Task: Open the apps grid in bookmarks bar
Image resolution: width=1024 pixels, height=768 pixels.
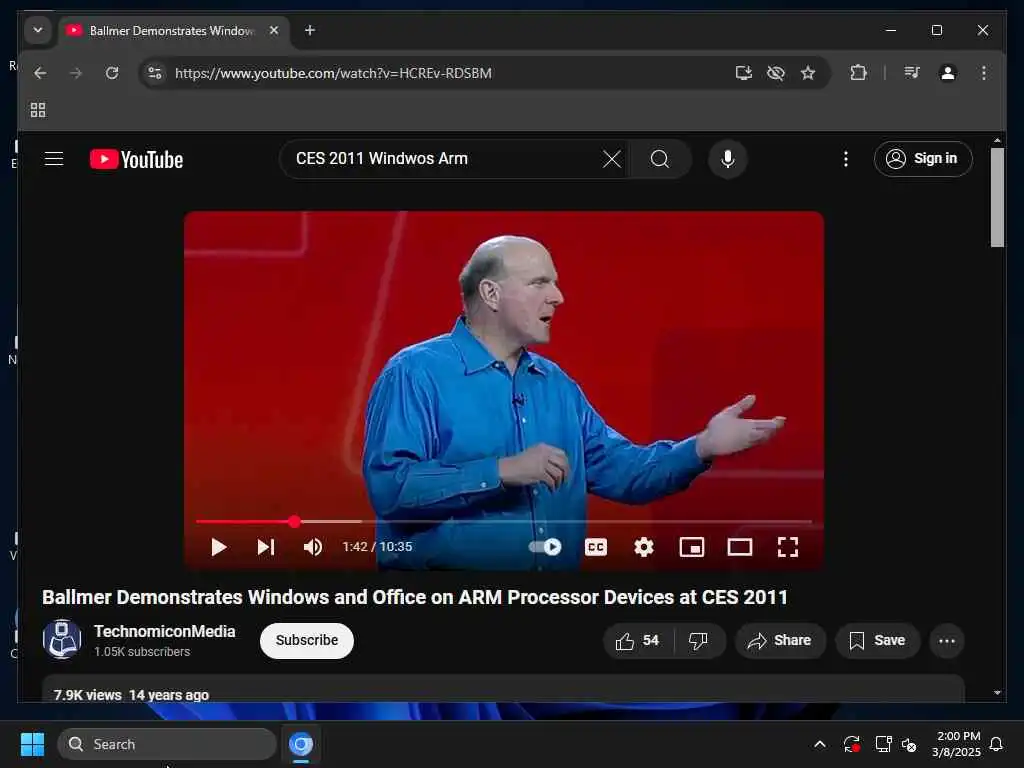Action: point(38,110)
